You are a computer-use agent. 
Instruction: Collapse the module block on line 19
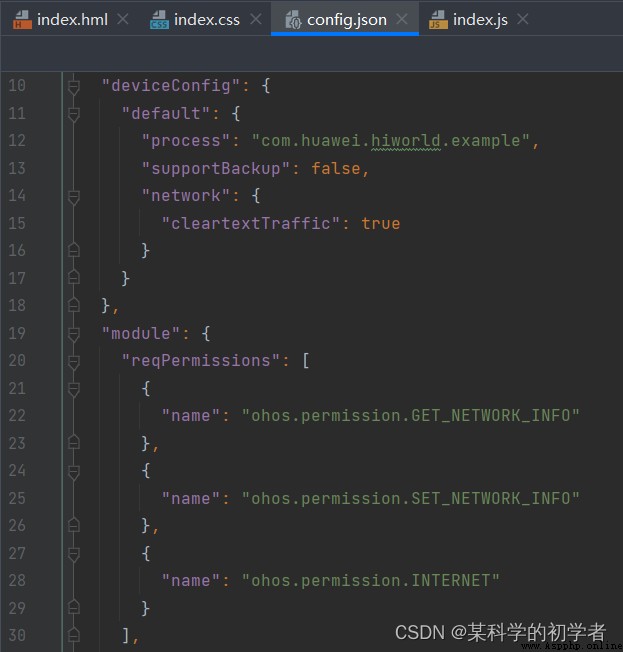[x=74, y=334]
